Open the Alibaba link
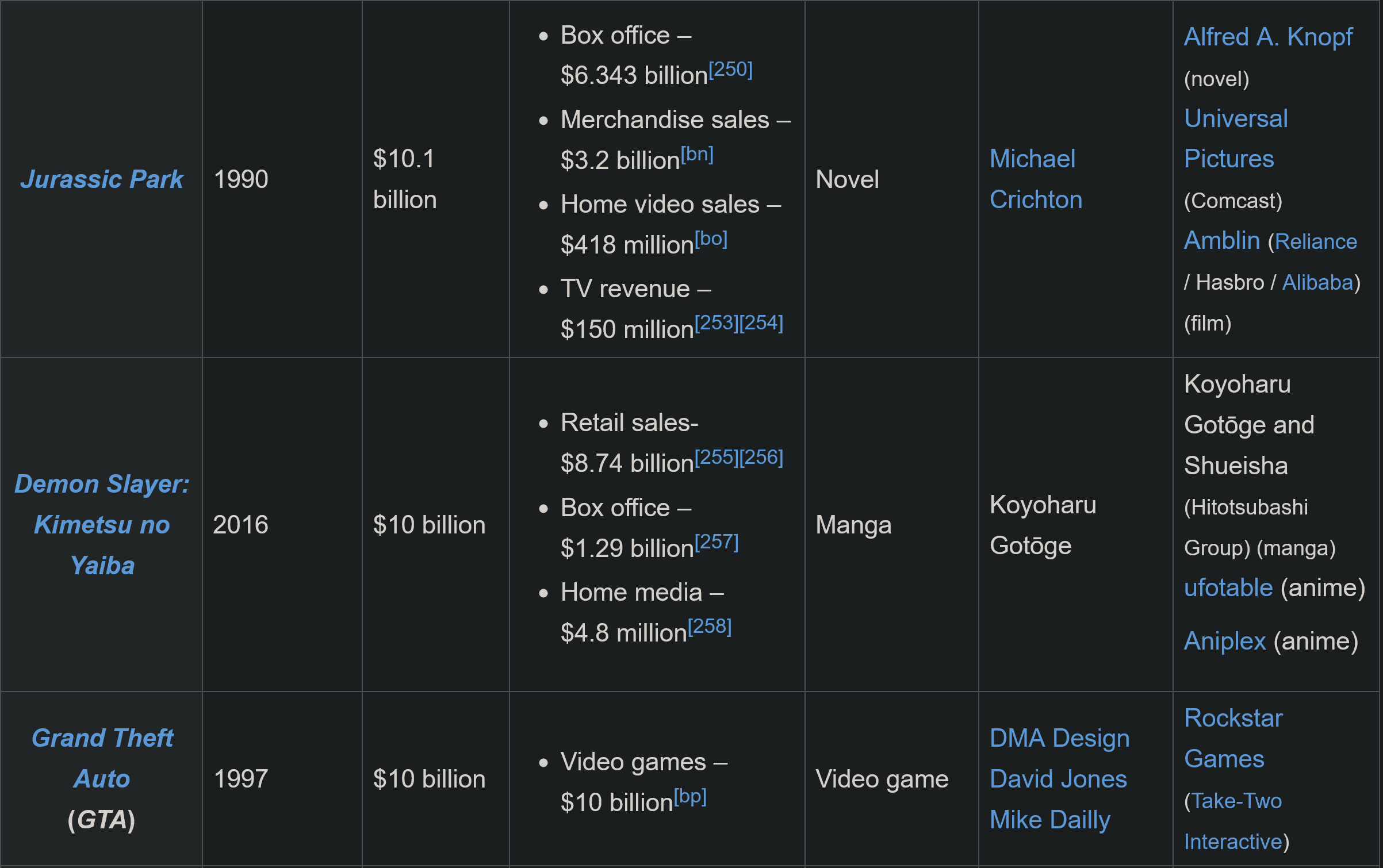Screen dimensions: 1383x868 tap(1317, 282)
